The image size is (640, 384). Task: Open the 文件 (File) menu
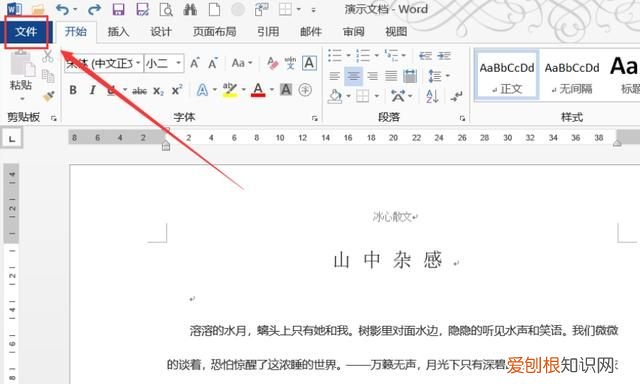coord(26,32)
